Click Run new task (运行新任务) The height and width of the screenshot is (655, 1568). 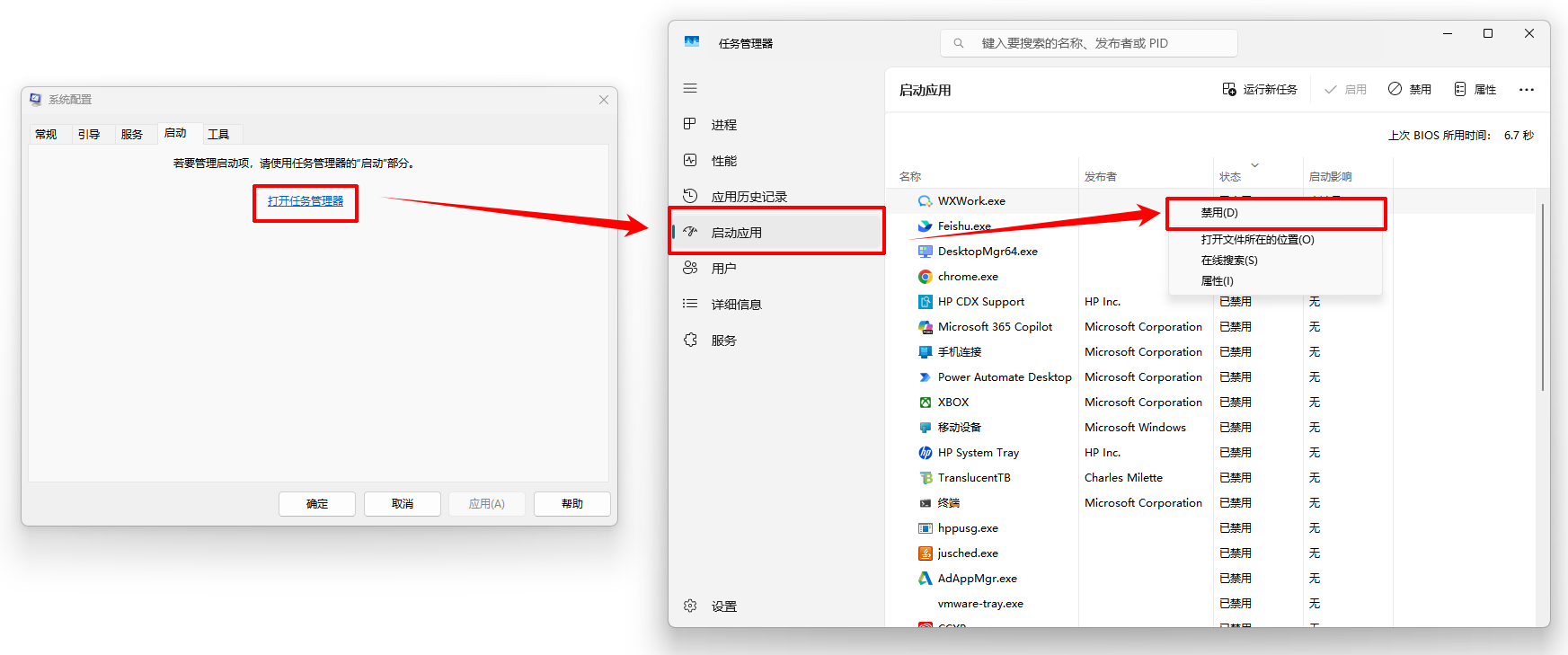click(1260, 90)
